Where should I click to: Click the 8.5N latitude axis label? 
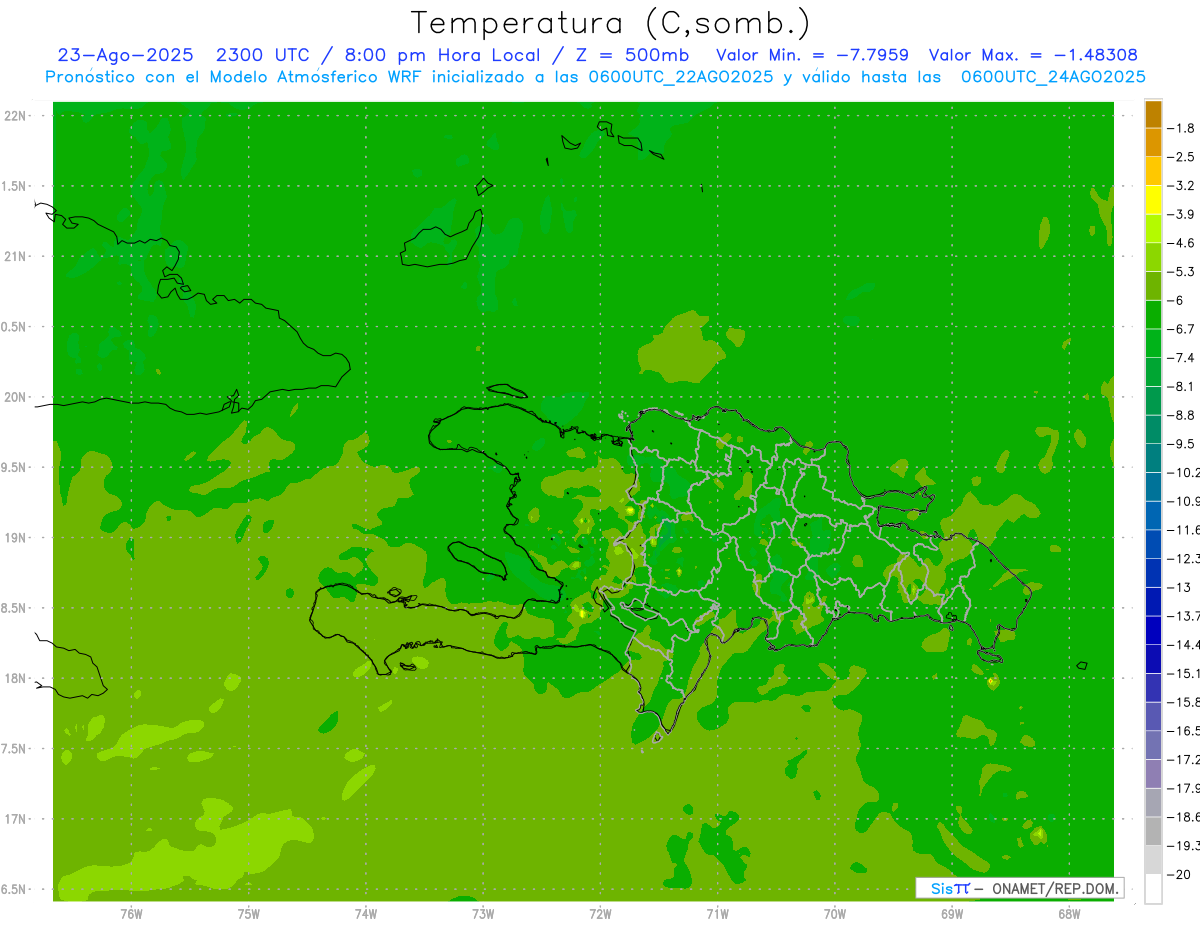click(x=14, y=608)
